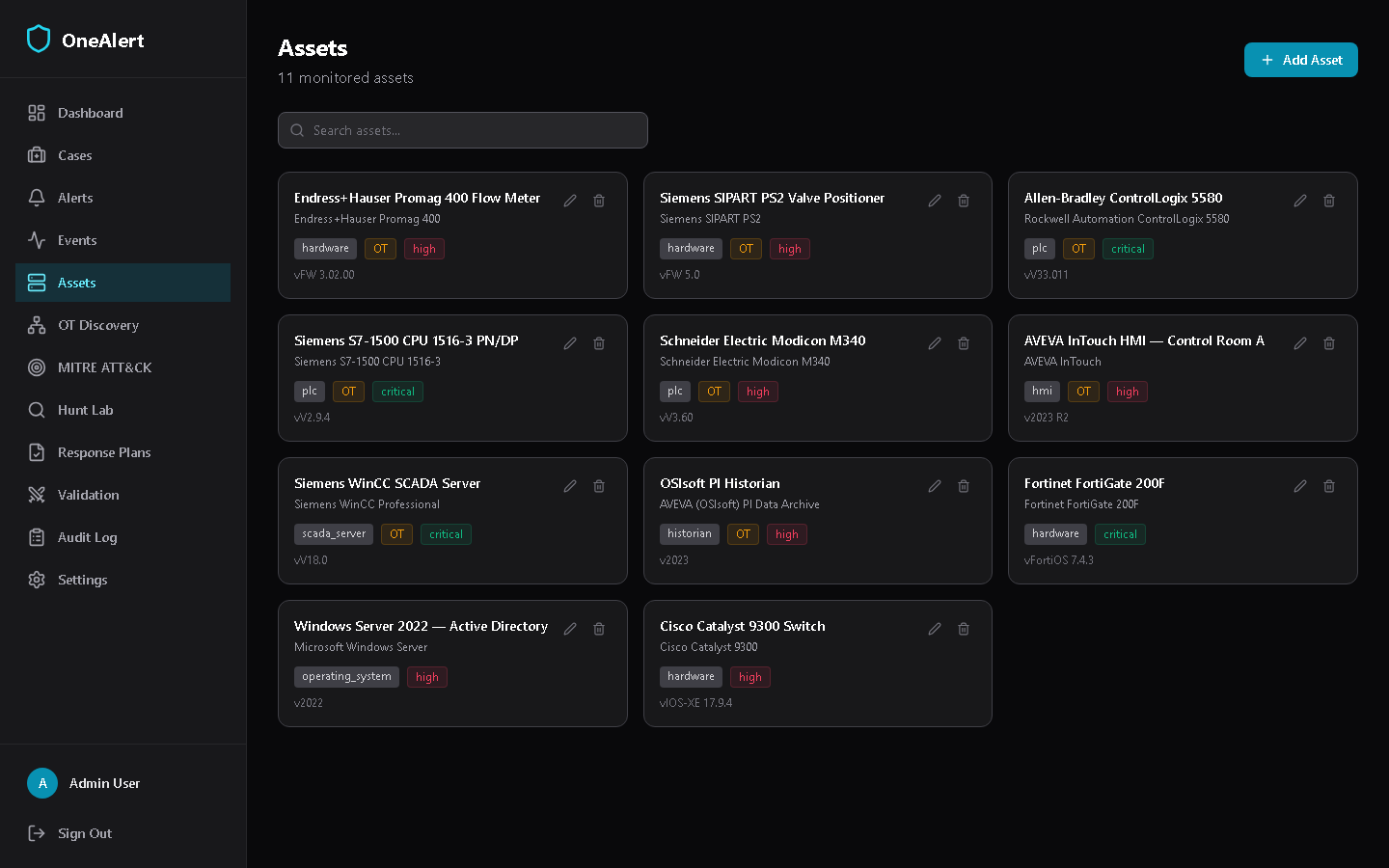Delete the Siemens S7-1500 CPU 1516-3 PN/DP asset

[599, 343]
